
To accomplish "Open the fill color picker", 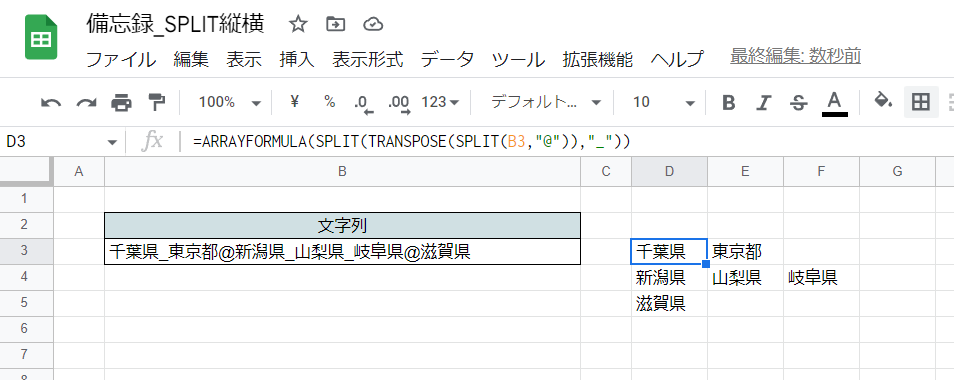I will pyautogui.click(x=883, y=101).
